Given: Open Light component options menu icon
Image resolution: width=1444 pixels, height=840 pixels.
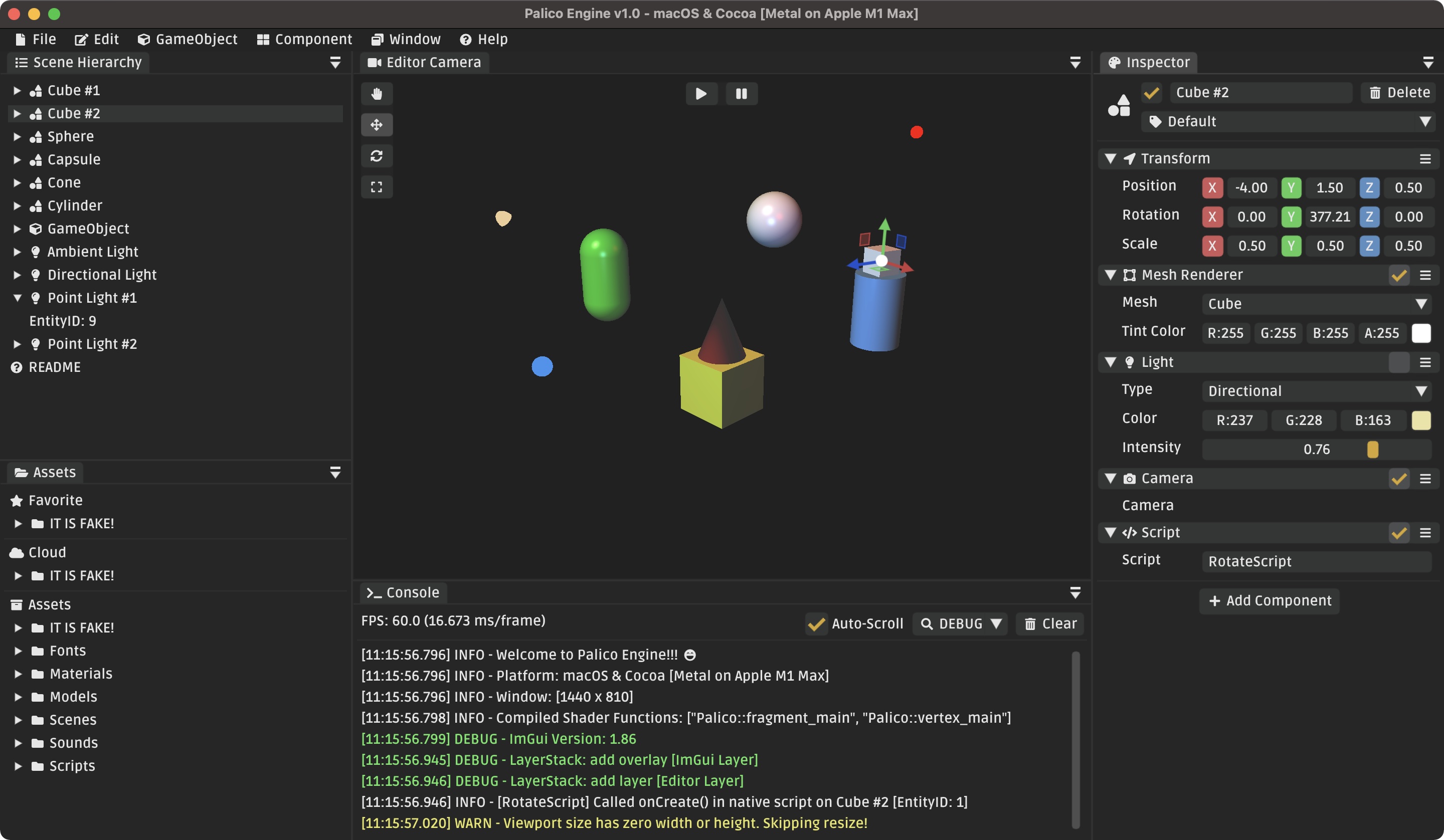Looking at the screenshot, I should (x=1425, y=362).
